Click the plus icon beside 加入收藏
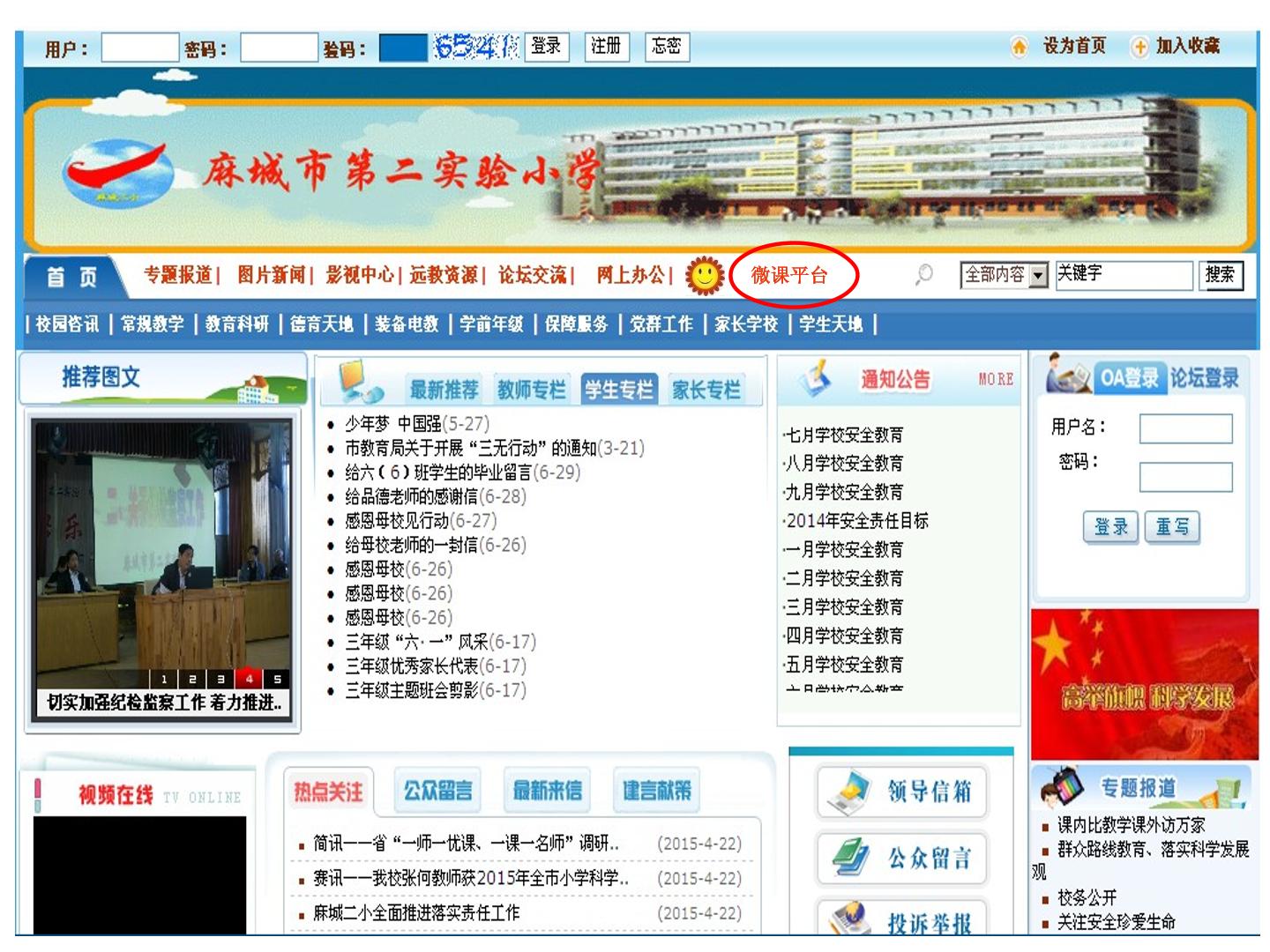 1139,47
